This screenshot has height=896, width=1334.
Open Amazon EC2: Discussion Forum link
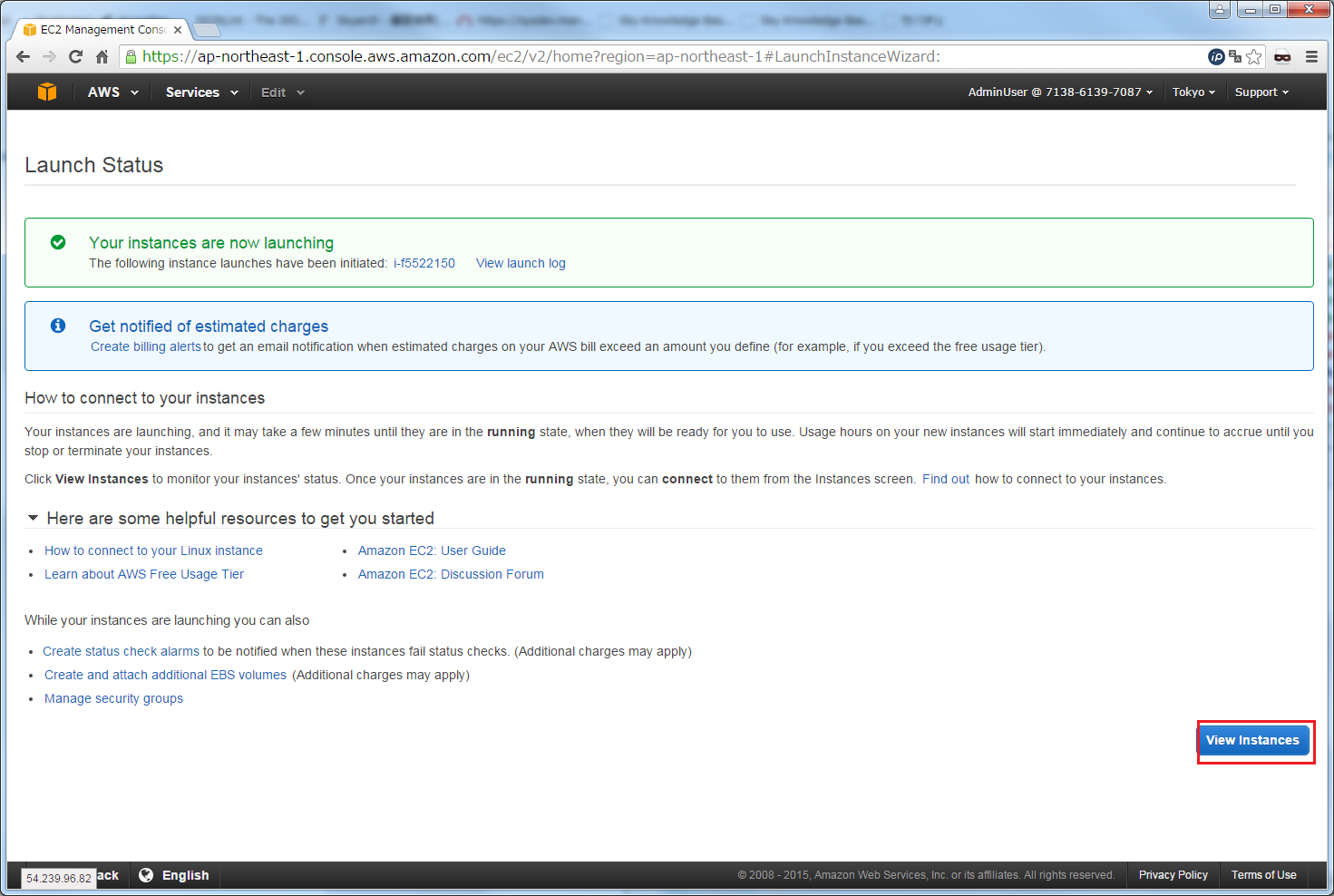(x=451, y=574)
